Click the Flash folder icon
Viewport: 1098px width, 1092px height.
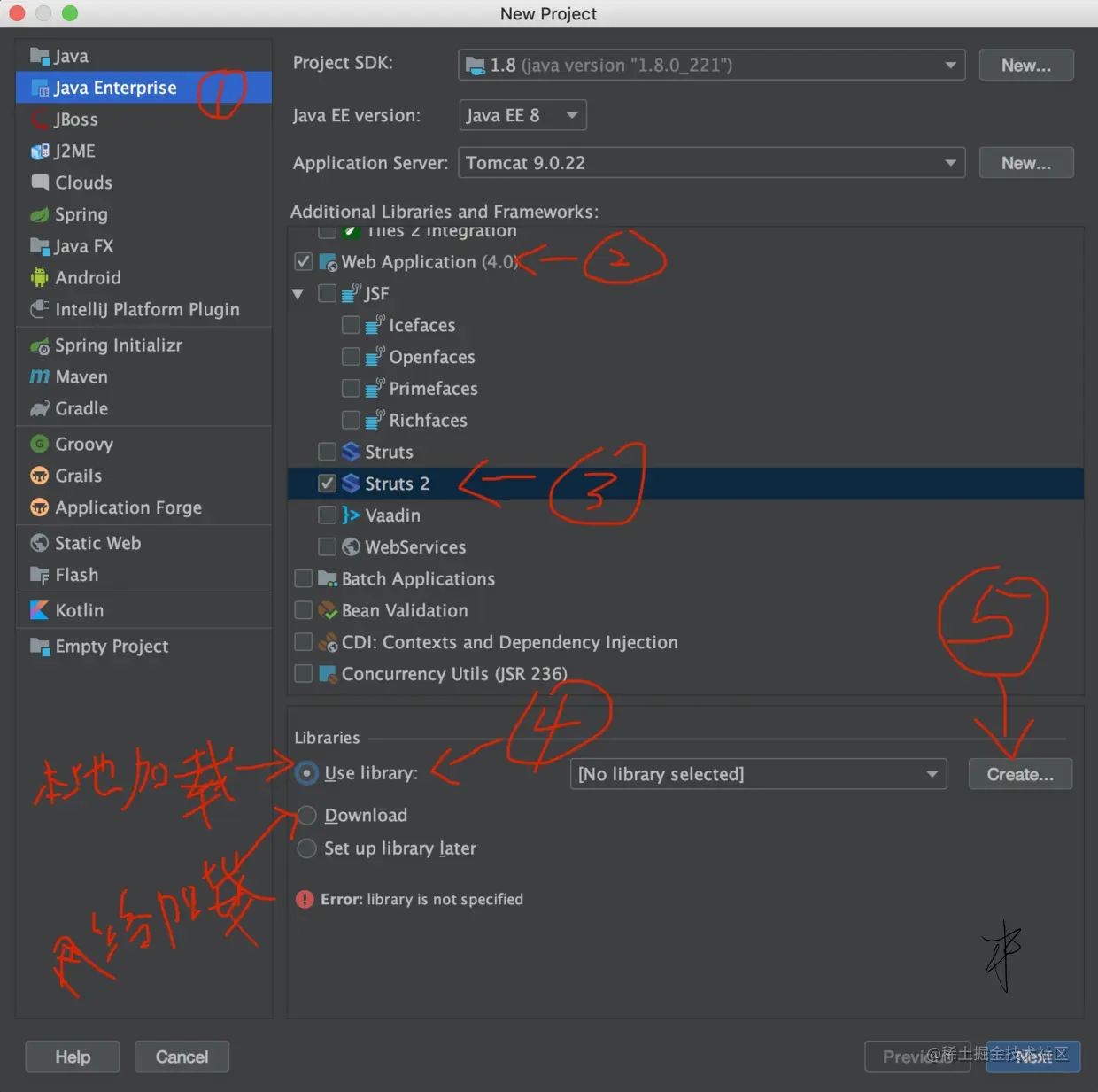point(39,575)
